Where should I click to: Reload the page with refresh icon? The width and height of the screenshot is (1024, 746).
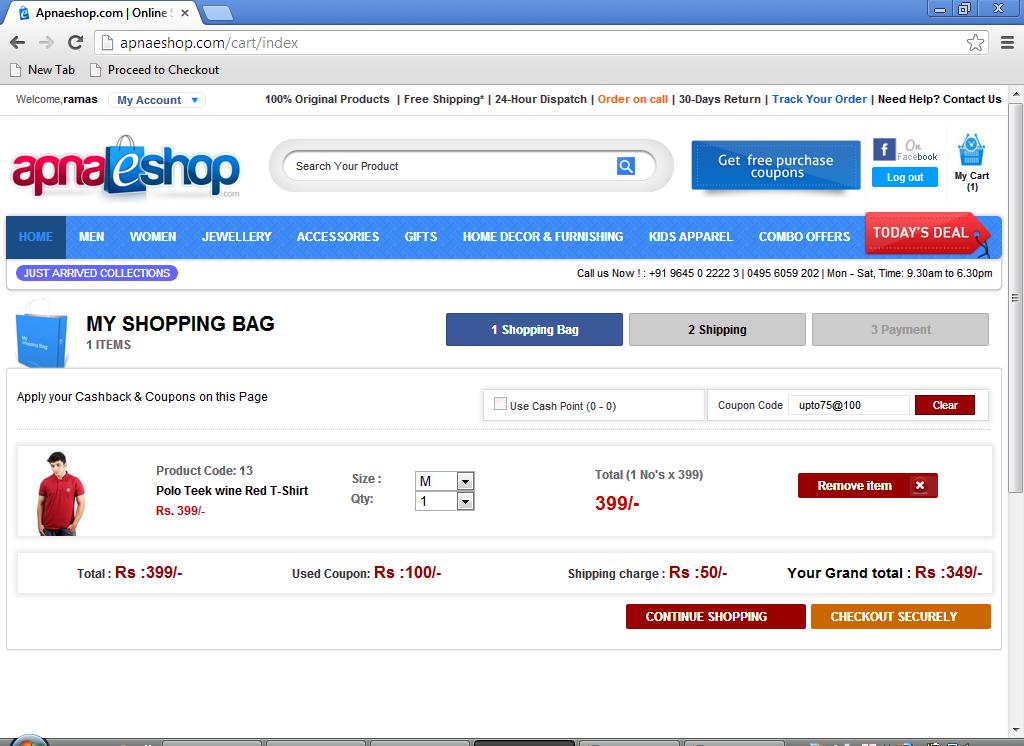point(75,42)
